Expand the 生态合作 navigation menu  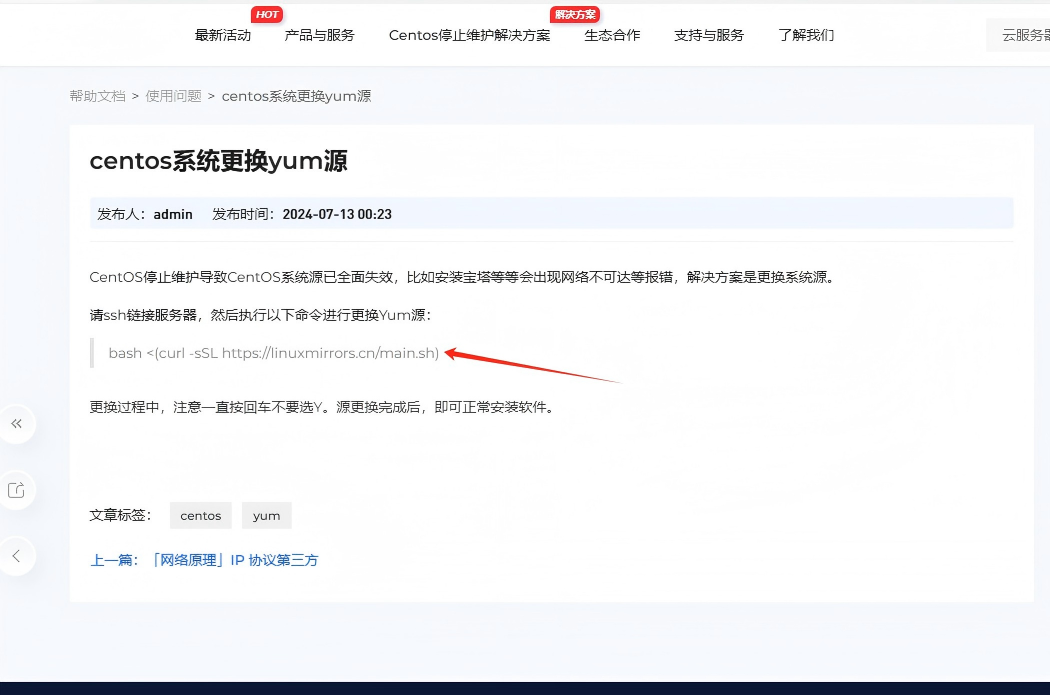(x=612, y=35)
